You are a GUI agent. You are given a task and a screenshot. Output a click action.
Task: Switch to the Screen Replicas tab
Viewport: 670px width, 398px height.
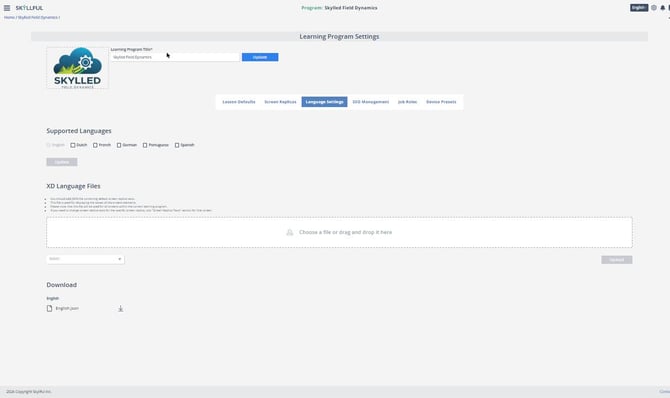[x=280, y=102]
